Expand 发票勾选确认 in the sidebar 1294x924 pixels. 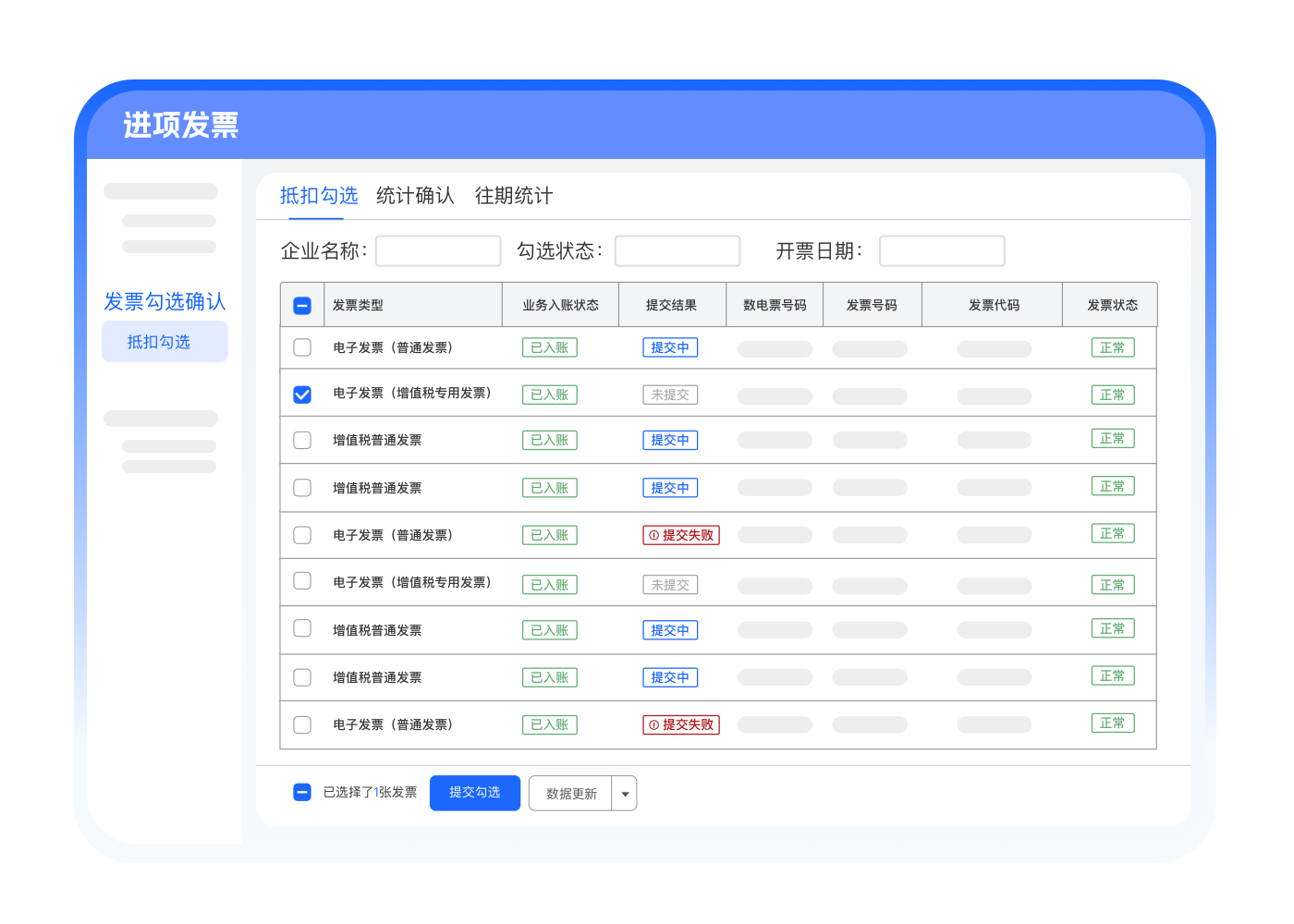tap(165, 301)
